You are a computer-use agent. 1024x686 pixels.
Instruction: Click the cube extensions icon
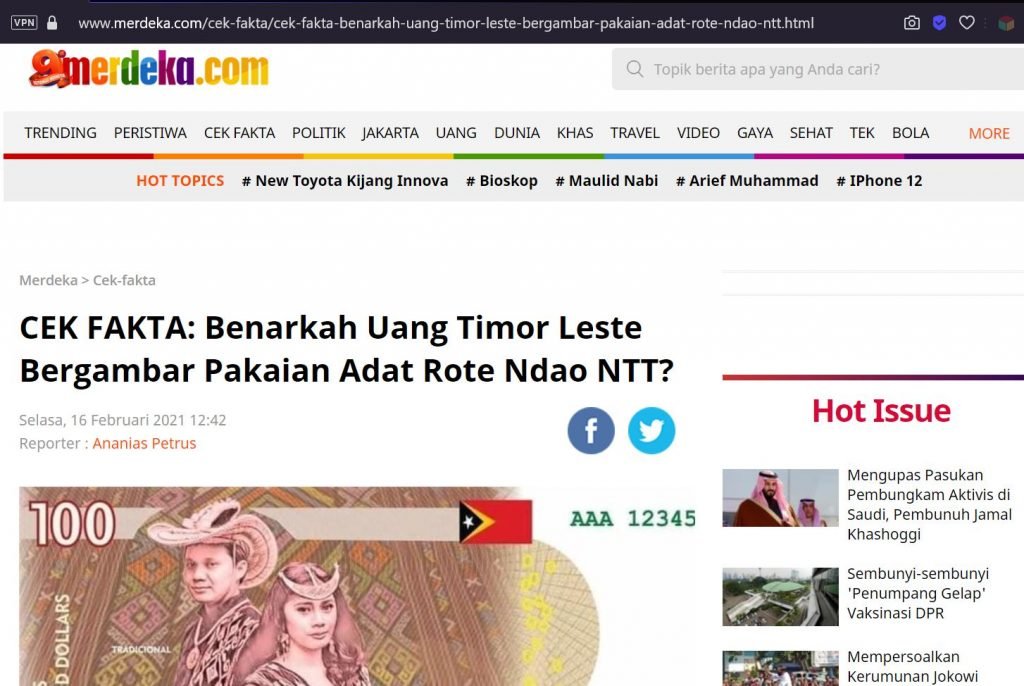click(x=1006, y=24)
